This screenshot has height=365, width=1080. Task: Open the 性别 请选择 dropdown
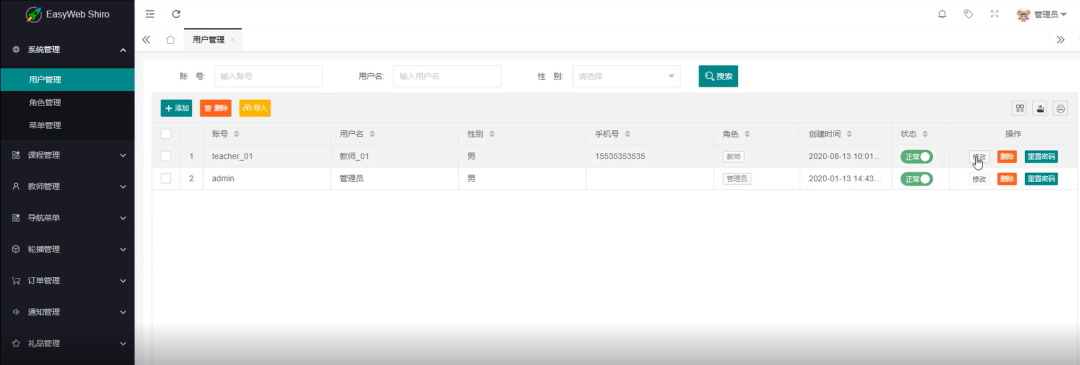tap(626, 76)
